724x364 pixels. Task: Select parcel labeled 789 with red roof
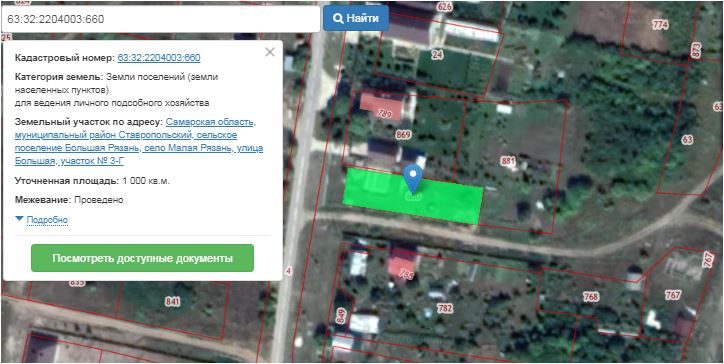pyautogui.click(x=384, y=114)
